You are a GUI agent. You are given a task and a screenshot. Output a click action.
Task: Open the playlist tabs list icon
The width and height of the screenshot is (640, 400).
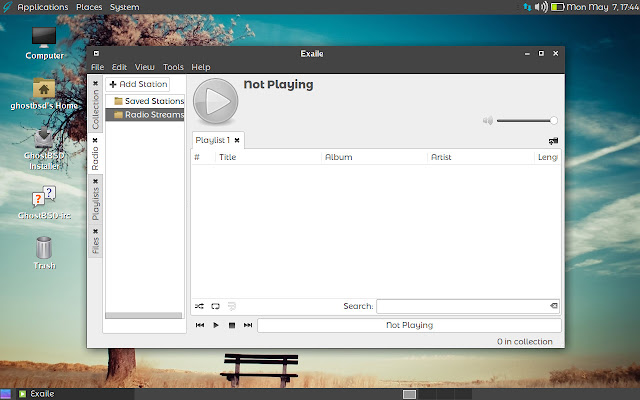point(553,141)
